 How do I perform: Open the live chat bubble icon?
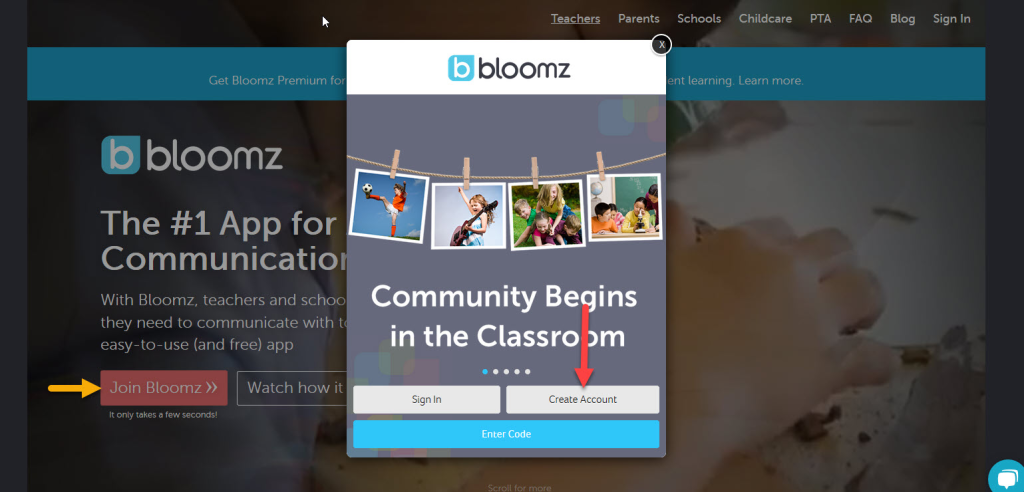(1008, 477)
